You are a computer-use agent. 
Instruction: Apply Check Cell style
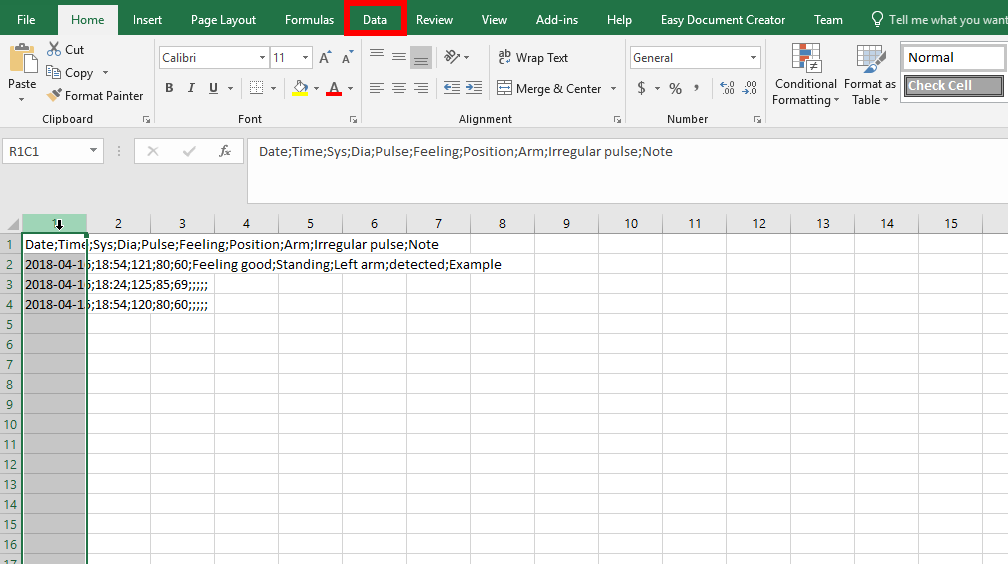(x=953, y=86)
